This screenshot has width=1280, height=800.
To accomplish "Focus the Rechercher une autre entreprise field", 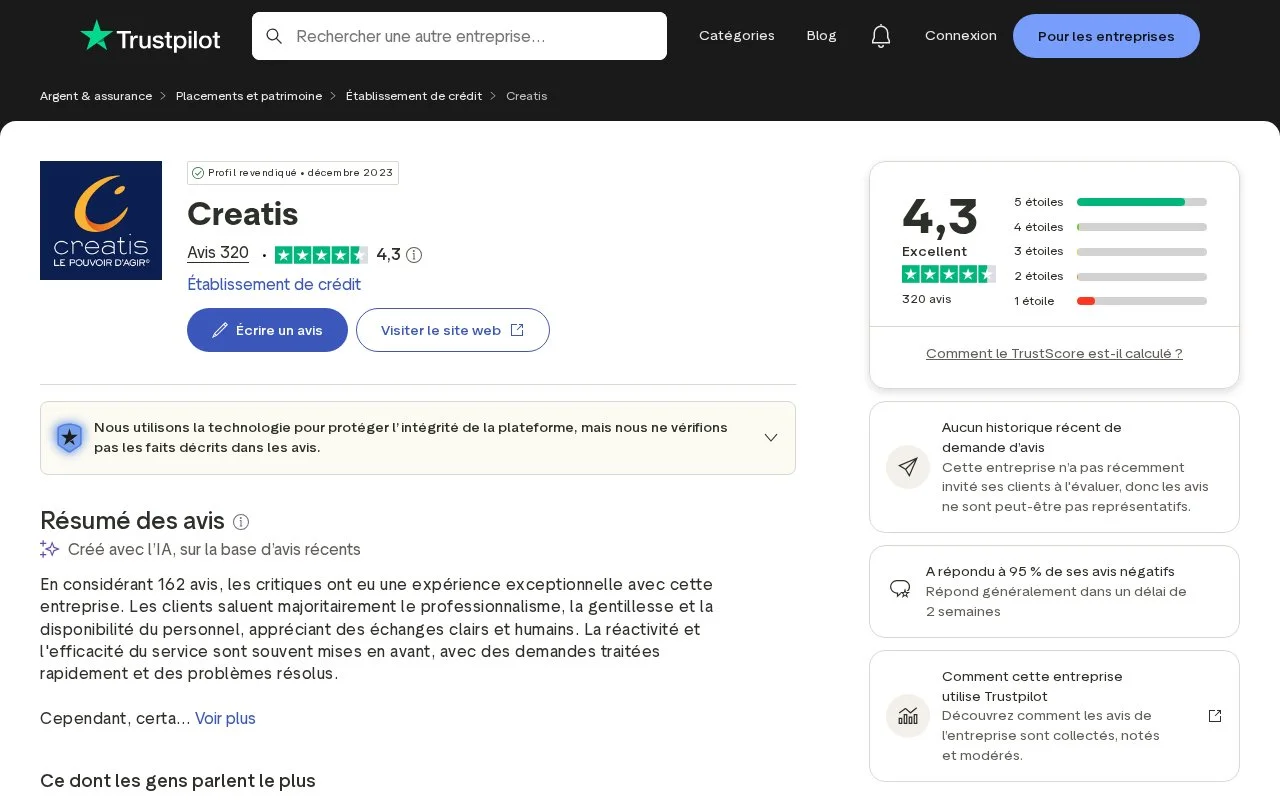I will point(459,36).
